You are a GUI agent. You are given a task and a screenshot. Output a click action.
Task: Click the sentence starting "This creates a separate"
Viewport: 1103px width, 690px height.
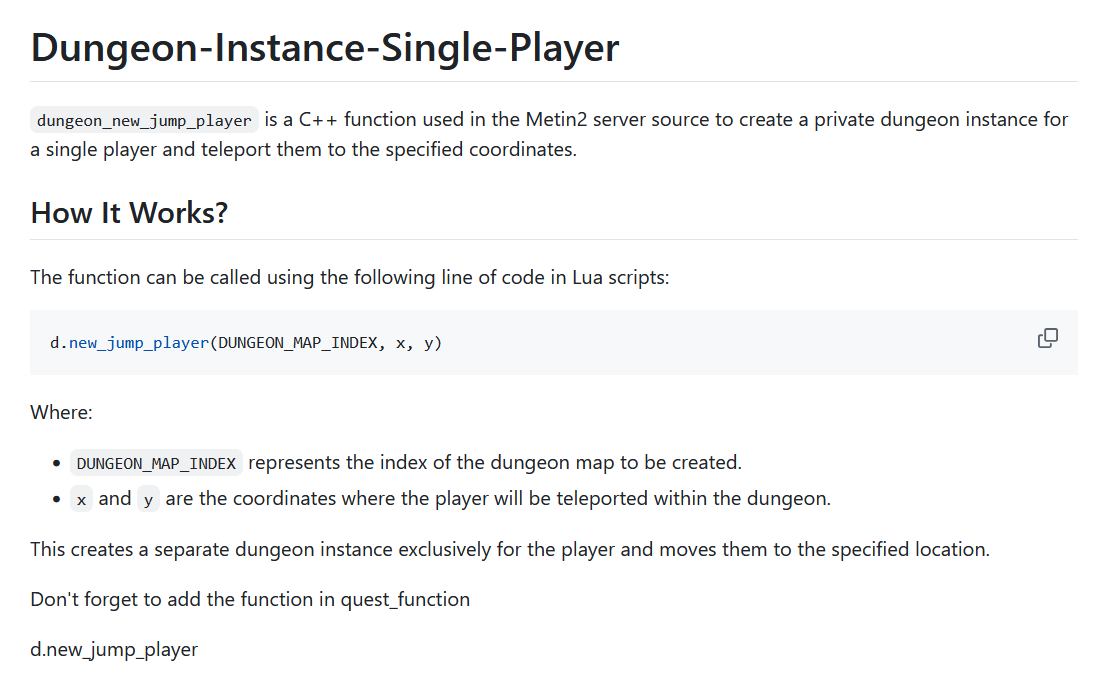click(510, 549)
